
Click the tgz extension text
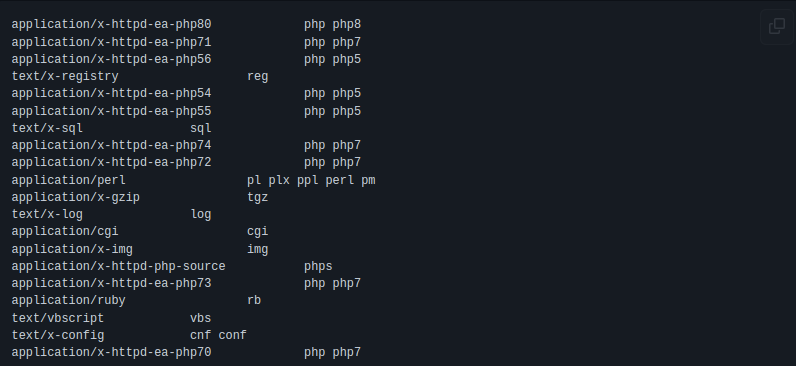257,197
